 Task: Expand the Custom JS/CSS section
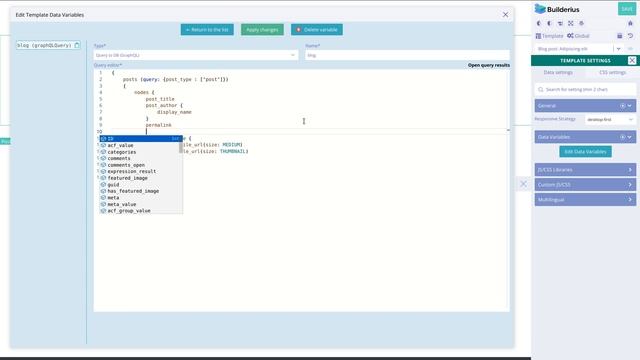585,184
